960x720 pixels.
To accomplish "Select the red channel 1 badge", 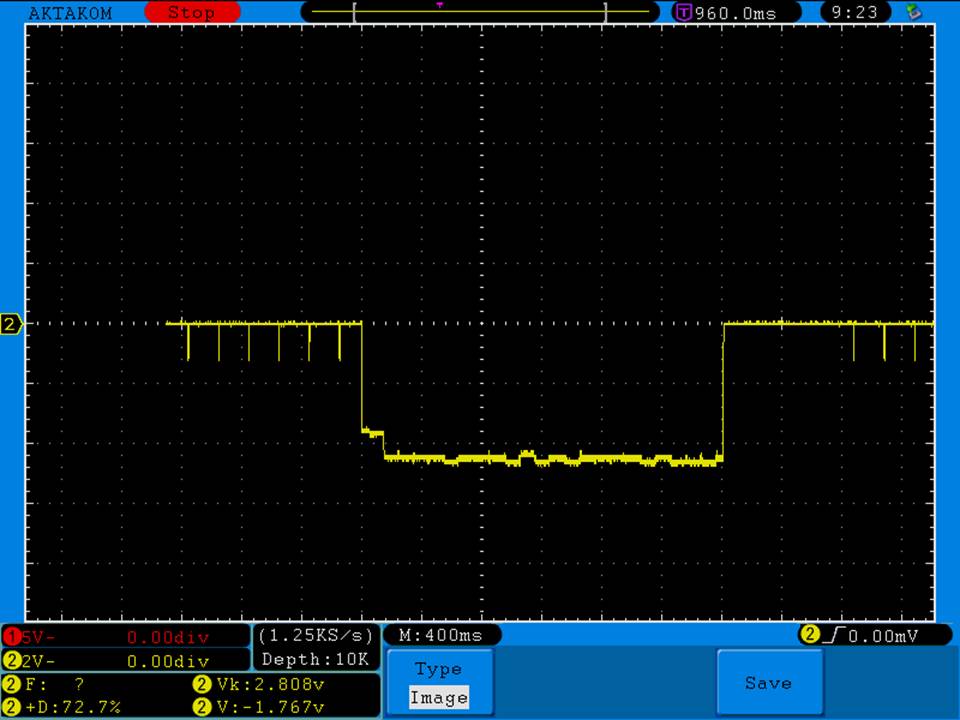I will tap(12, 637).
